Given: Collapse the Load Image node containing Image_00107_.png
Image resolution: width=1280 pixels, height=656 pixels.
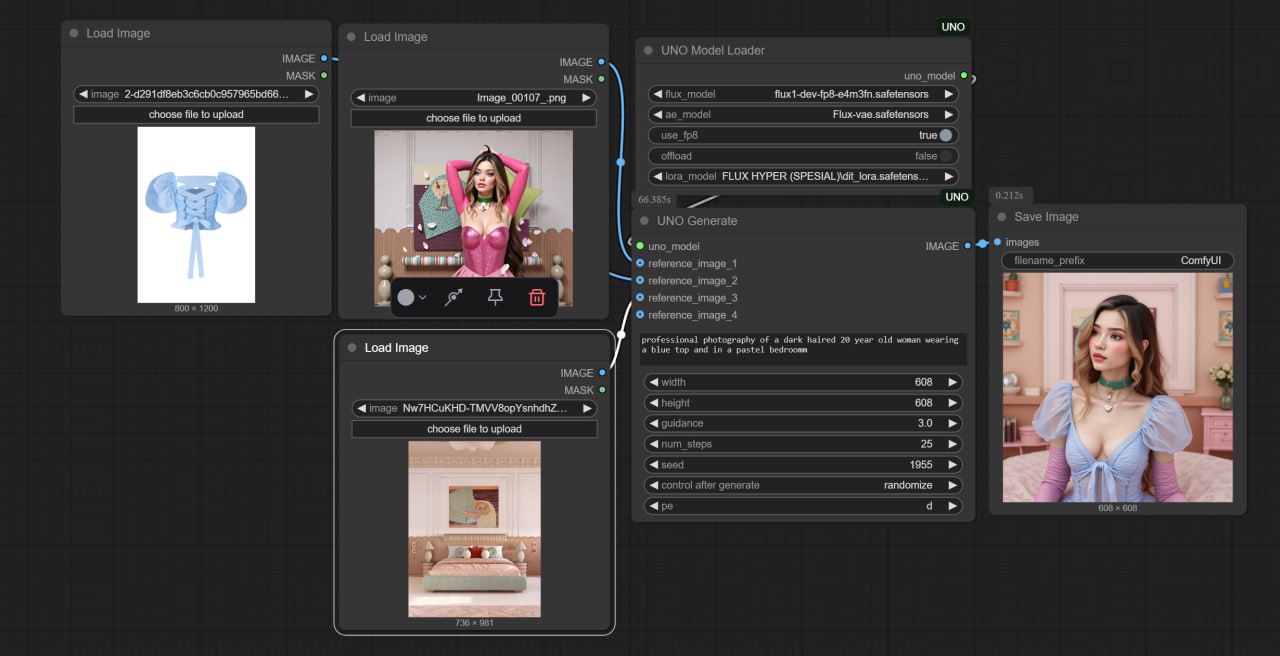Looking at the screenshot, I should coord(351,37).
